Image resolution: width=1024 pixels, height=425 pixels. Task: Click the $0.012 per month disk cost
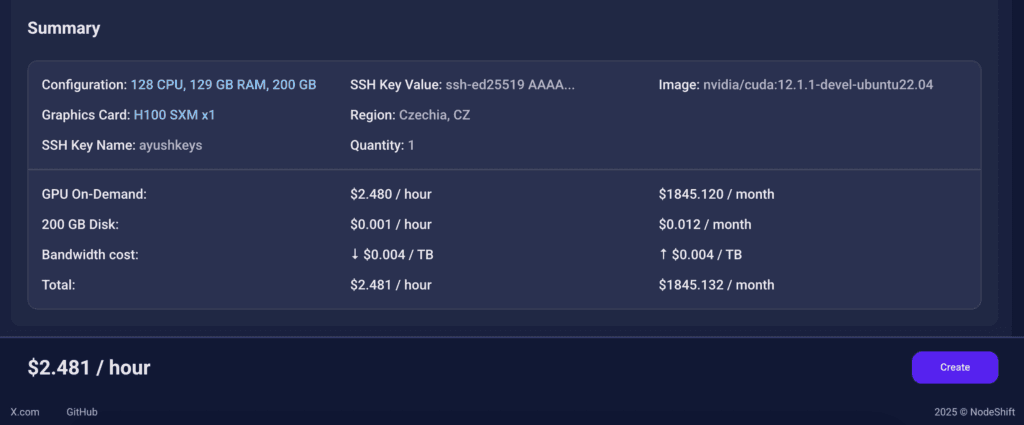(705, 224)
